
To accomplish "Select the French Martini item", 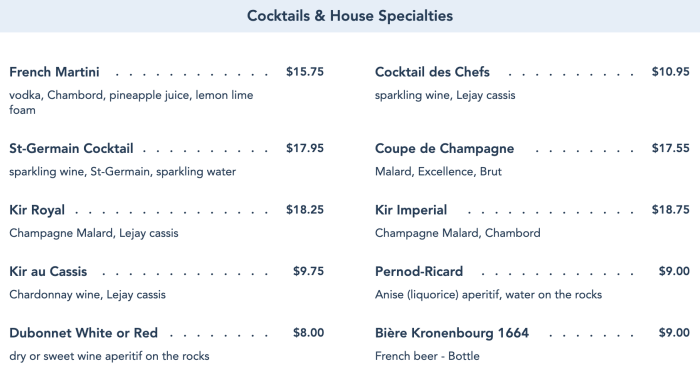I will pos(54,72).
